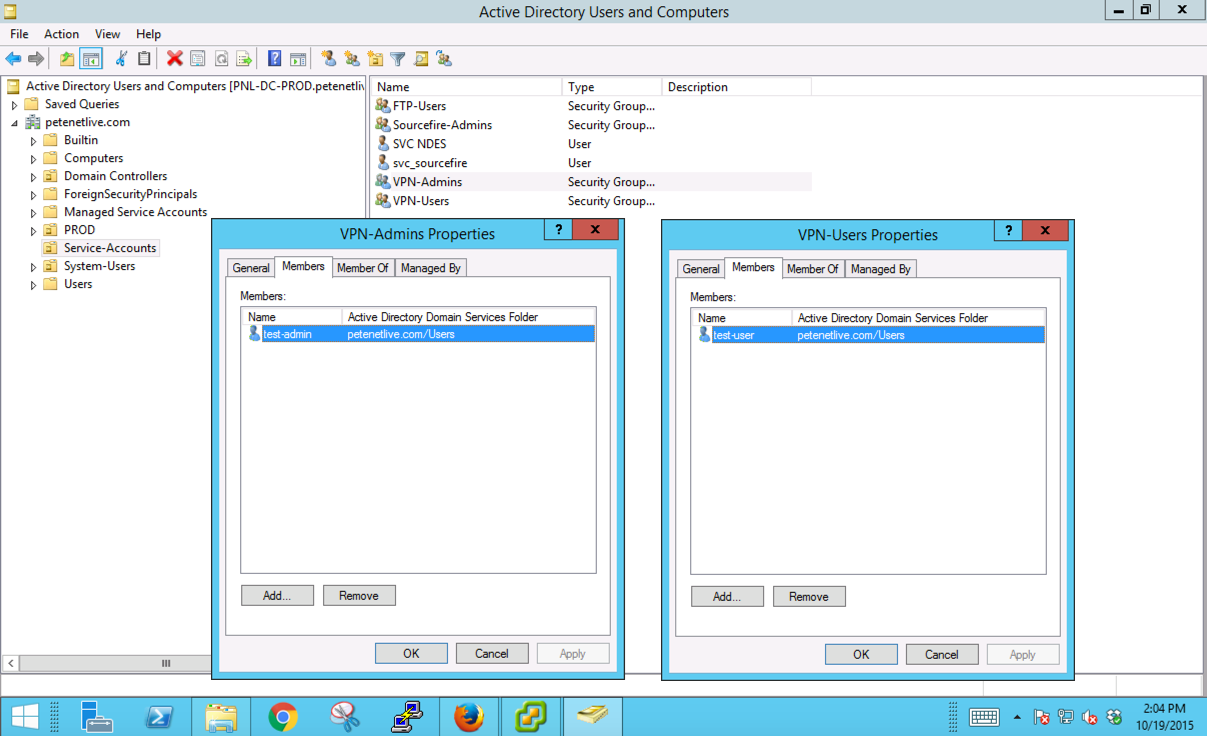This screenshot has width=1207, height=736.
Task: Click the Windows Start button
Action: (26, 717)
